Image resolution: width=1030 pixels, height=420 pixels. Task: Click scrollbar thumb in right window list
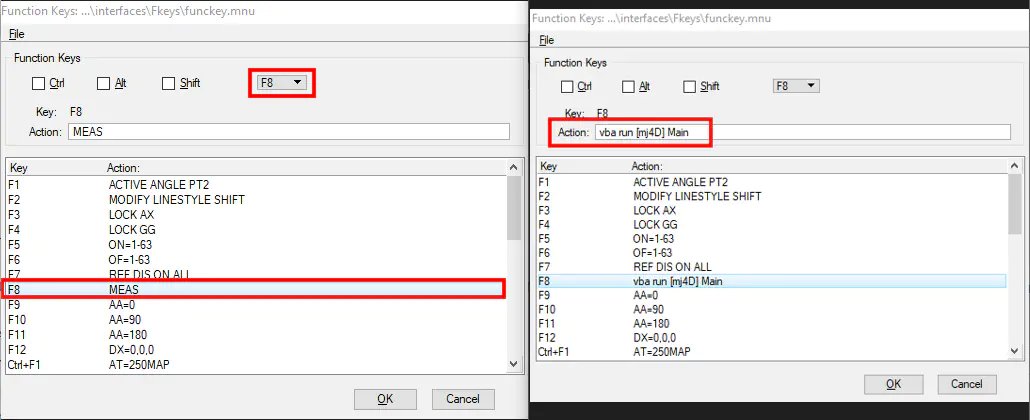point(1014,204)
